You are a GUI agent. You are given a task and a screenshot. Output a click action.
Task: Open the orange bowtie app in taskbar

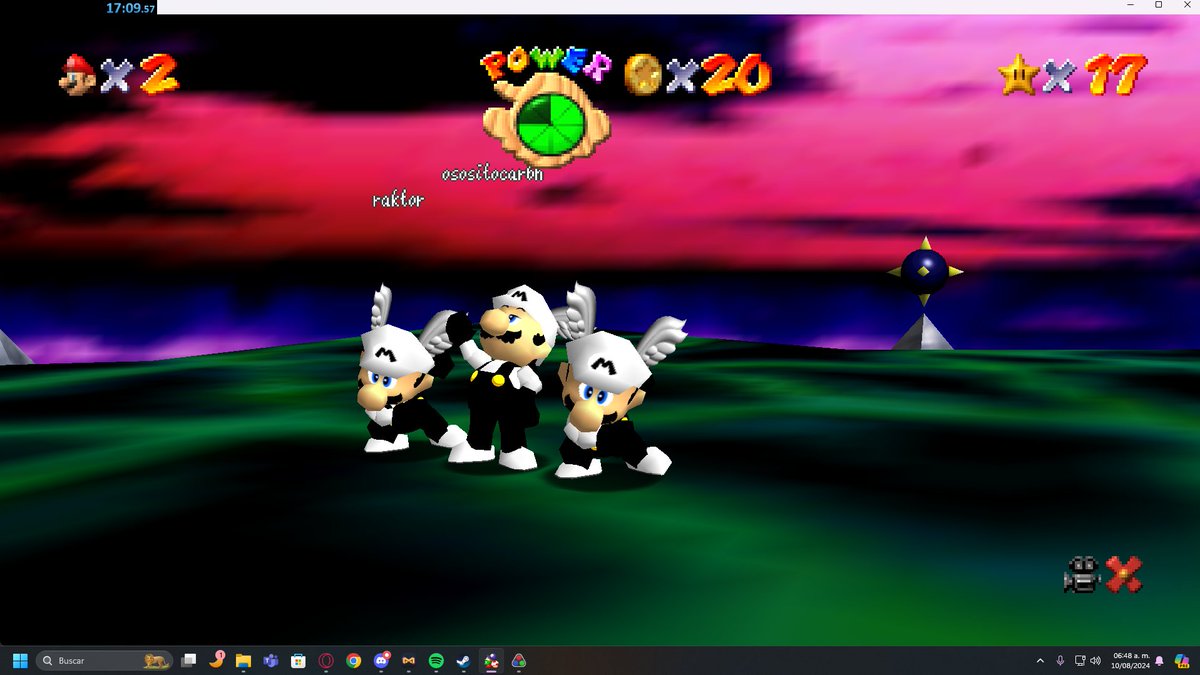tap(408, 661)
